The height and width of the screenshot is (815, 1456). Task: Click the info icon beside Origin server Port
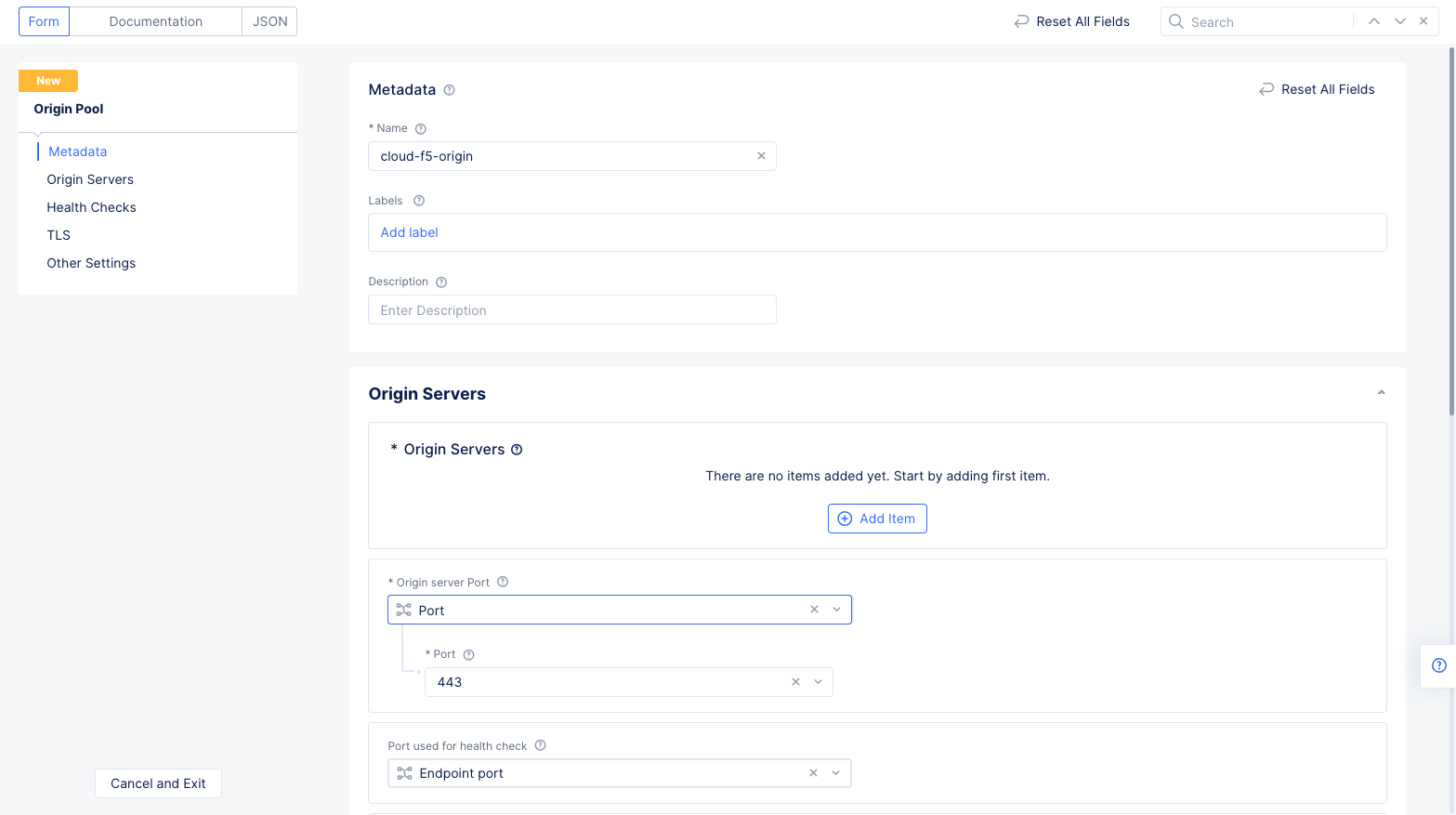503,583
